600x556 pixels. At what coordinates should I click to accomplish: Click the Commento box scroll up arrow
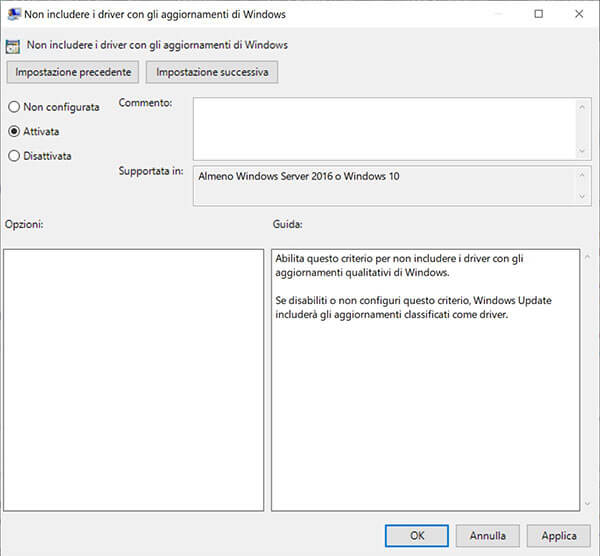click(582, 108)
